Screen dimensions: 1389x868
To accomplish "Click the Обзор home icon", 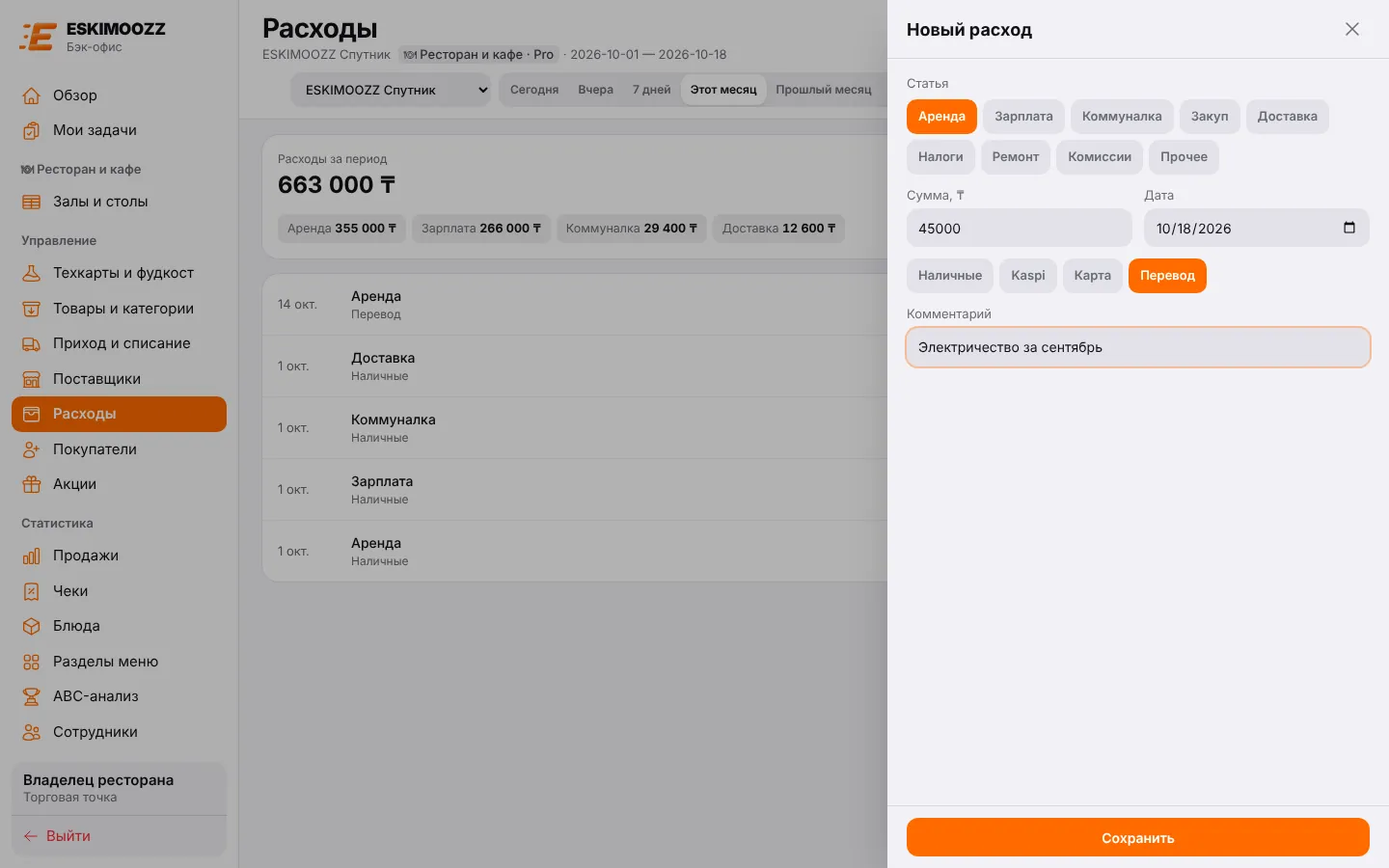I will [x=32, y=95].
